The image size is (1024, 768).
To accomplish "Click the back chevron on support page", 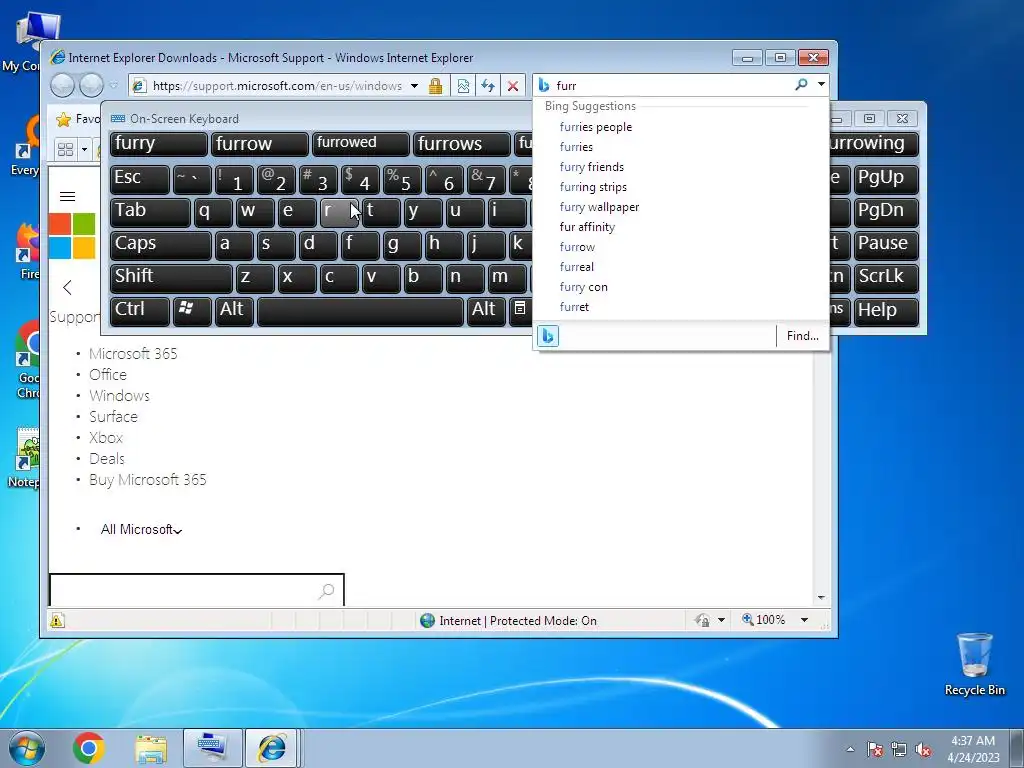I will pyautogui.click(x=67, y=287).
